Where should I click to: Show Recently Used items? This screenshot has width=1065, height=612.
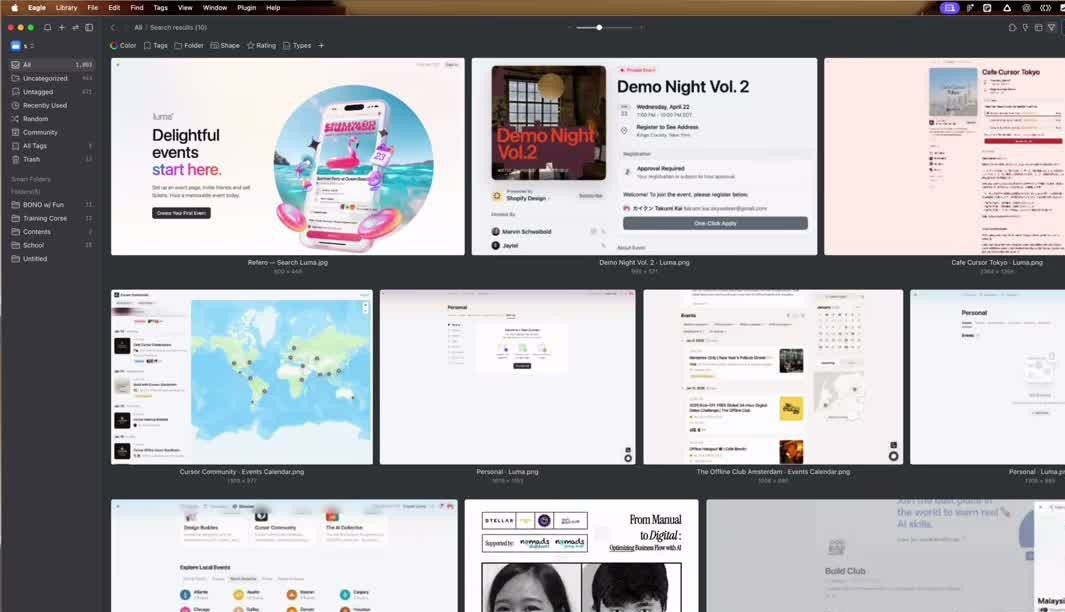(52, 105)
